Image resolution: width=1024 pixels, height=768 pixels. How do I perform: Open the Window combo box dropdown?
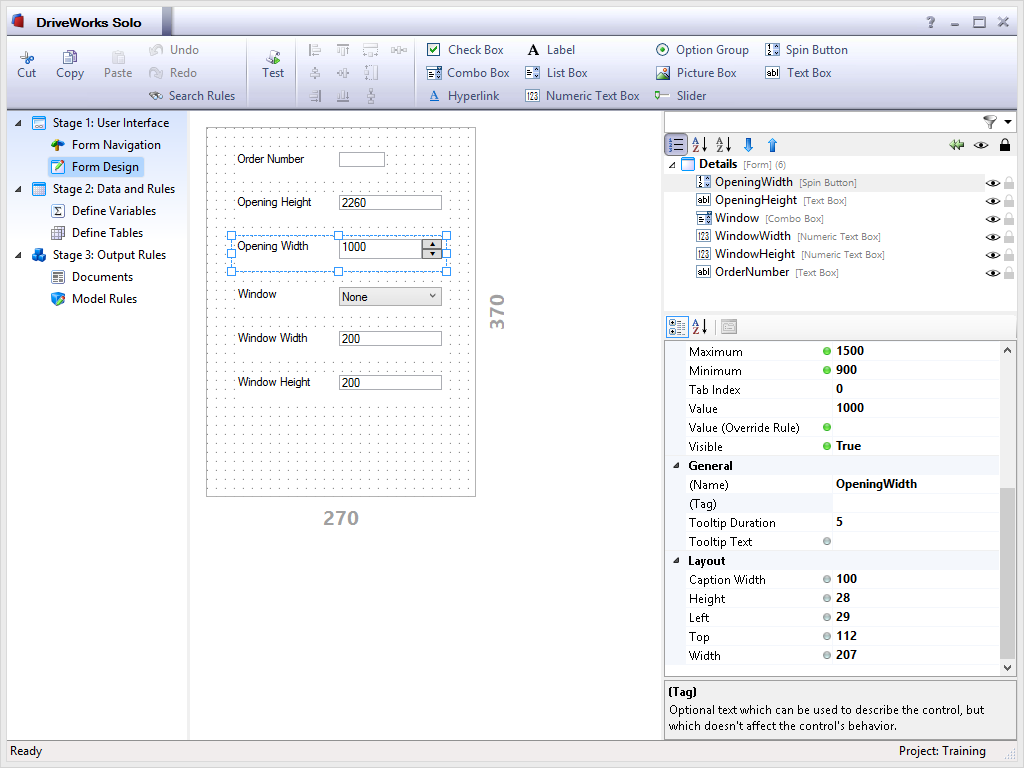click(x=432, y=296)
